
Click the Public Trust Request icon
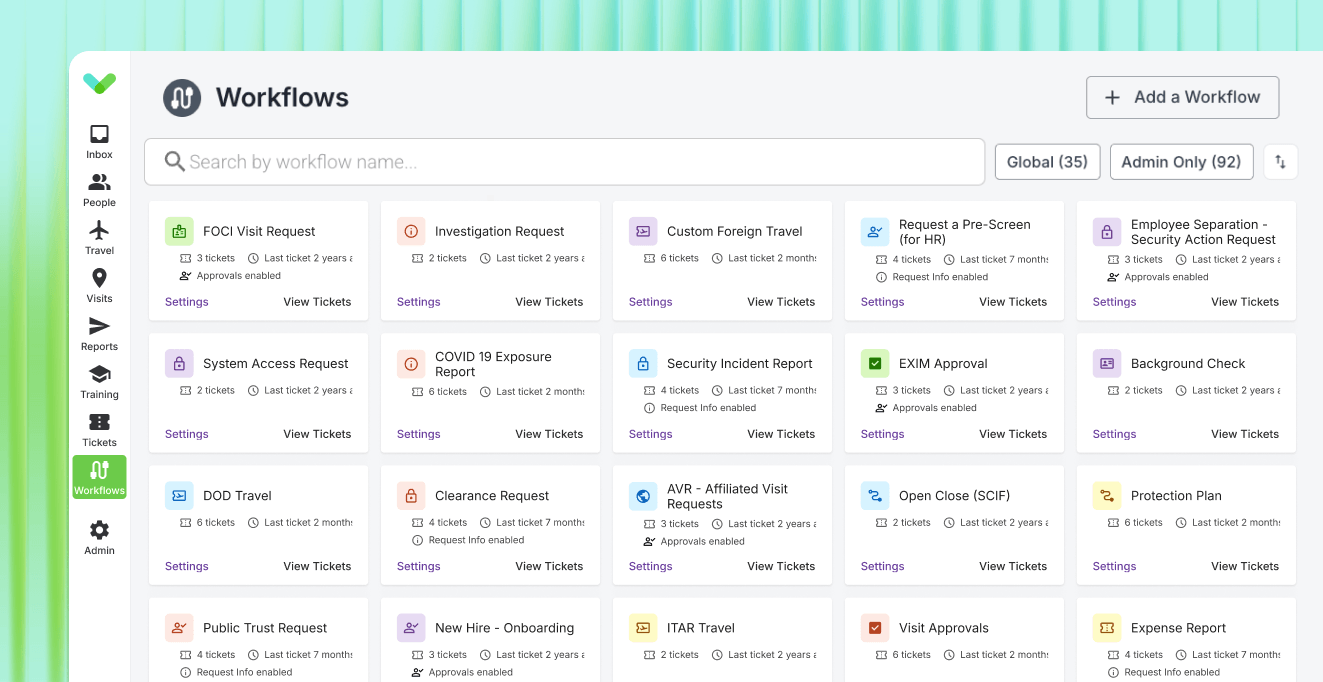coord(179,627)
